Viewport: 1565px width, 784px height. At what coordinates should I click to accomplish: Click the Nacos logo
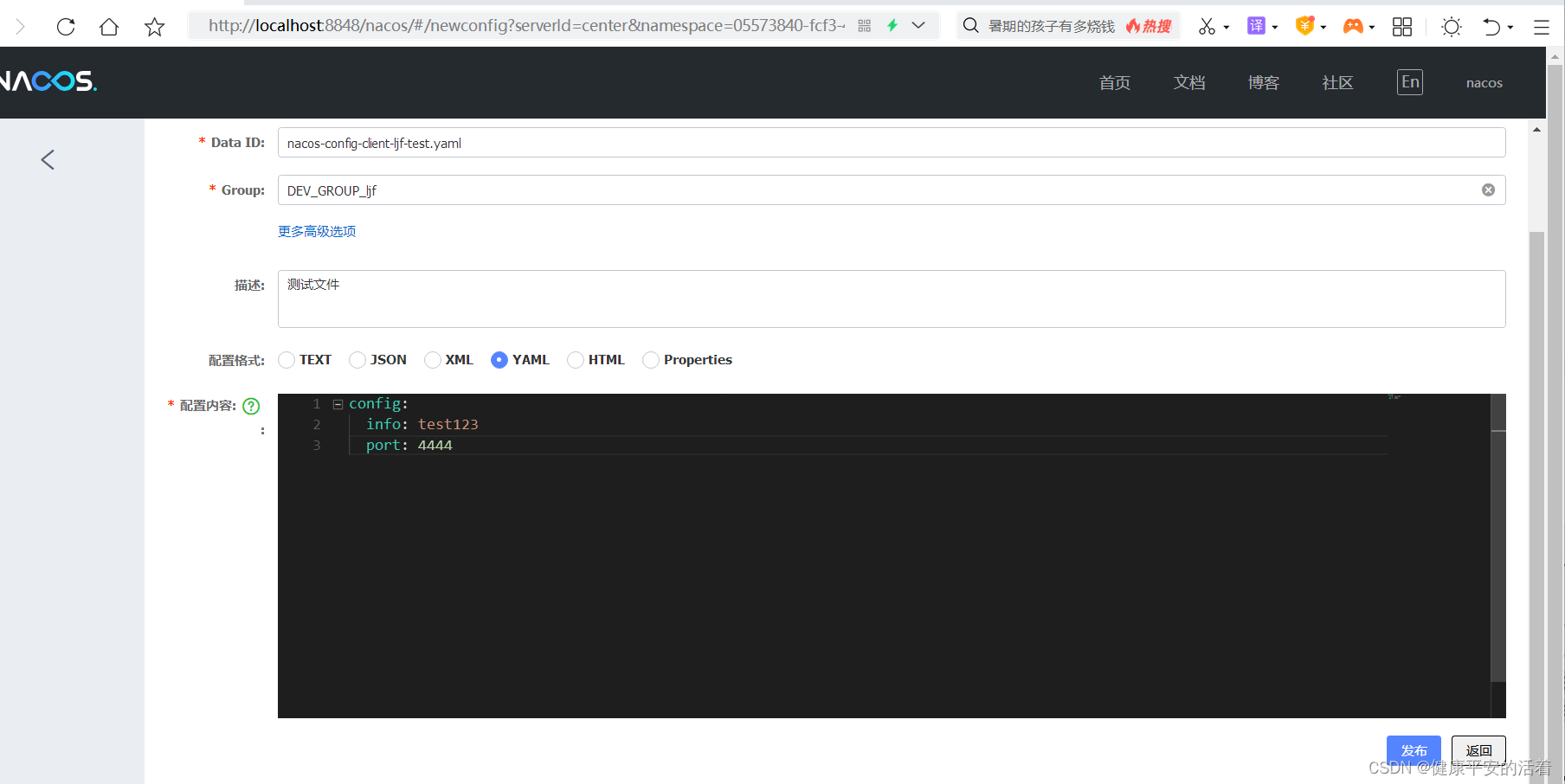click(x=48, y=81)
